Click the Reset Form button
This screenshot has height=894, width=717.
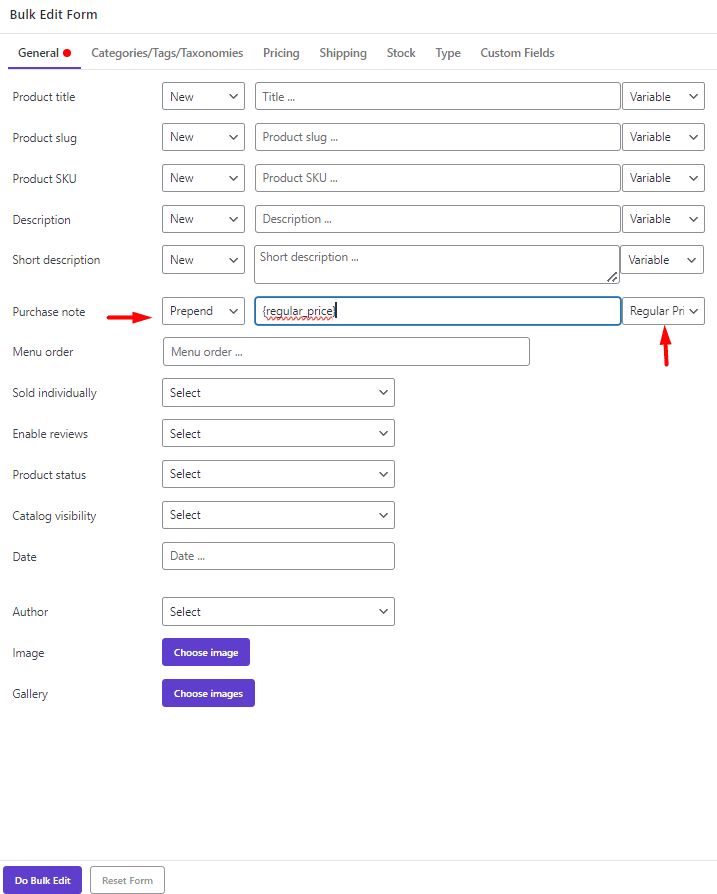[126, 879]
